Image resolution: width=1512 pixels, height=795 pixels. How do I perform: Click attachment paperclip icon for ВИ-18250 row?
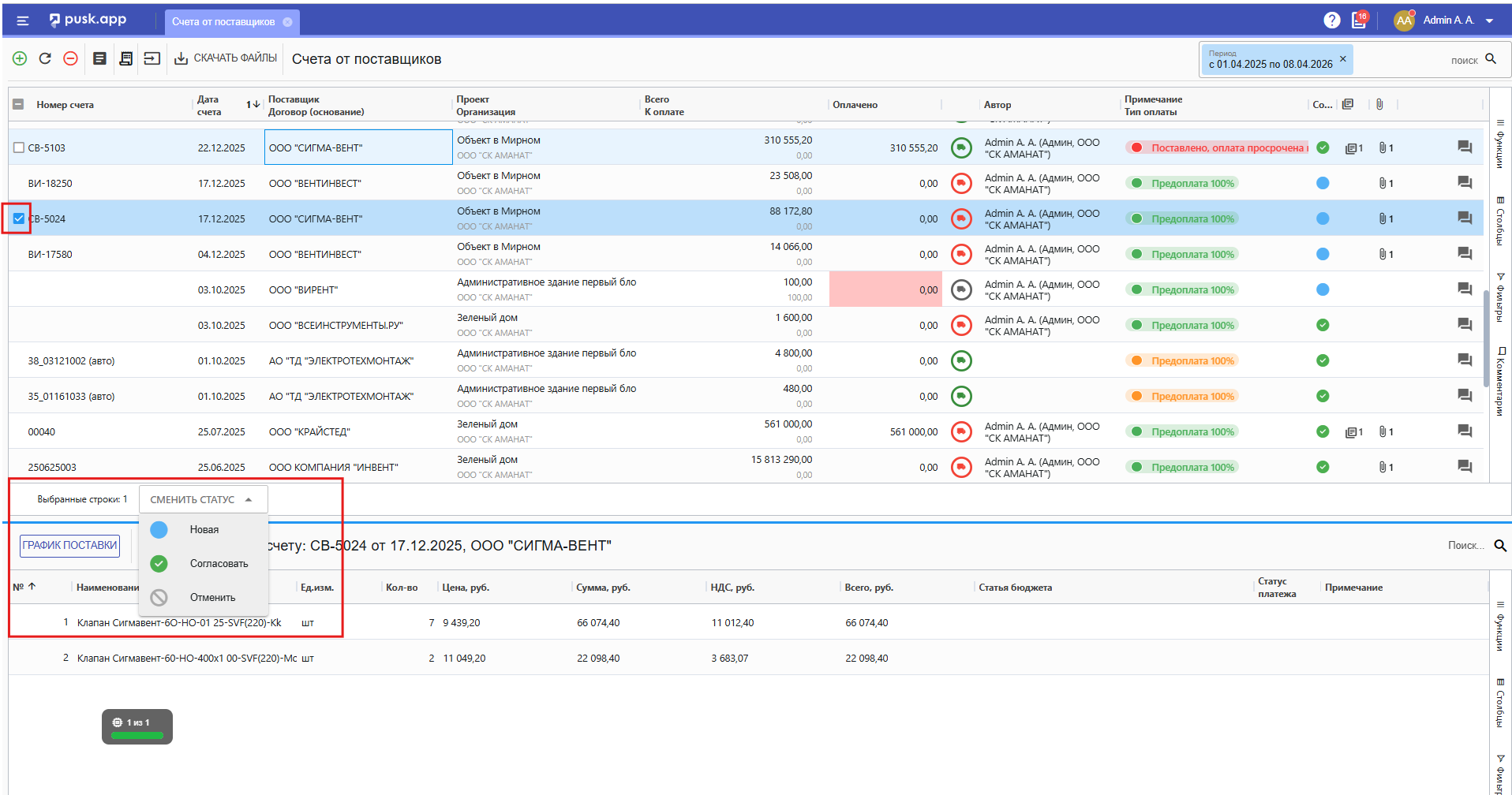click(1383, 183)
